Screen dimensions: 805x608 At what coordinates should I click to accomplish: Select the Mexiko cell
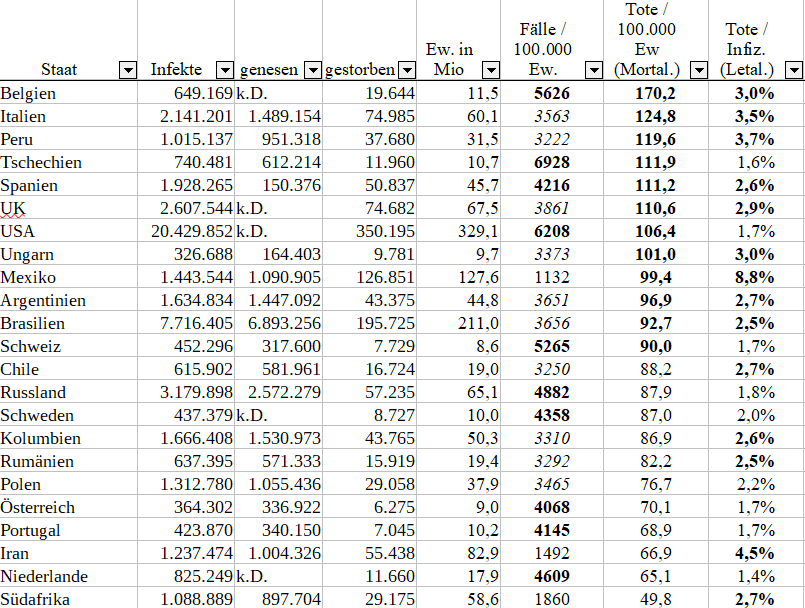pyautogui.click(x=68, y=277)
